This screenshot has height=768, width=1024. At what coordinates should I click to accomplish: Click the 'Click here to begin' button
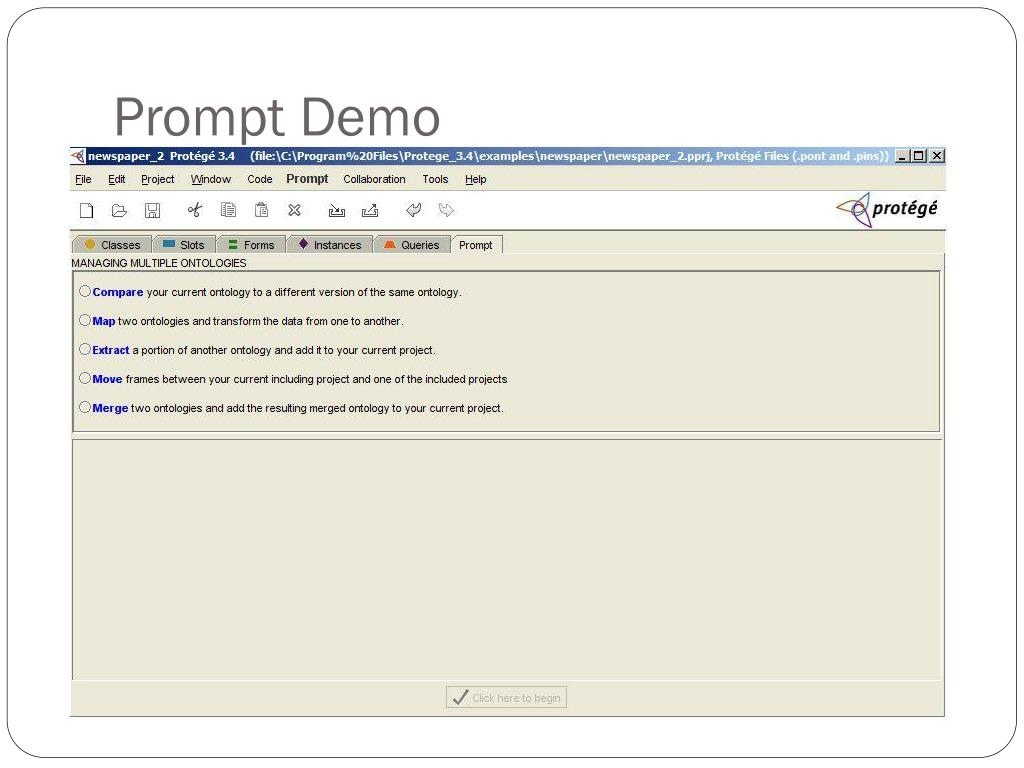click(506, 697)
